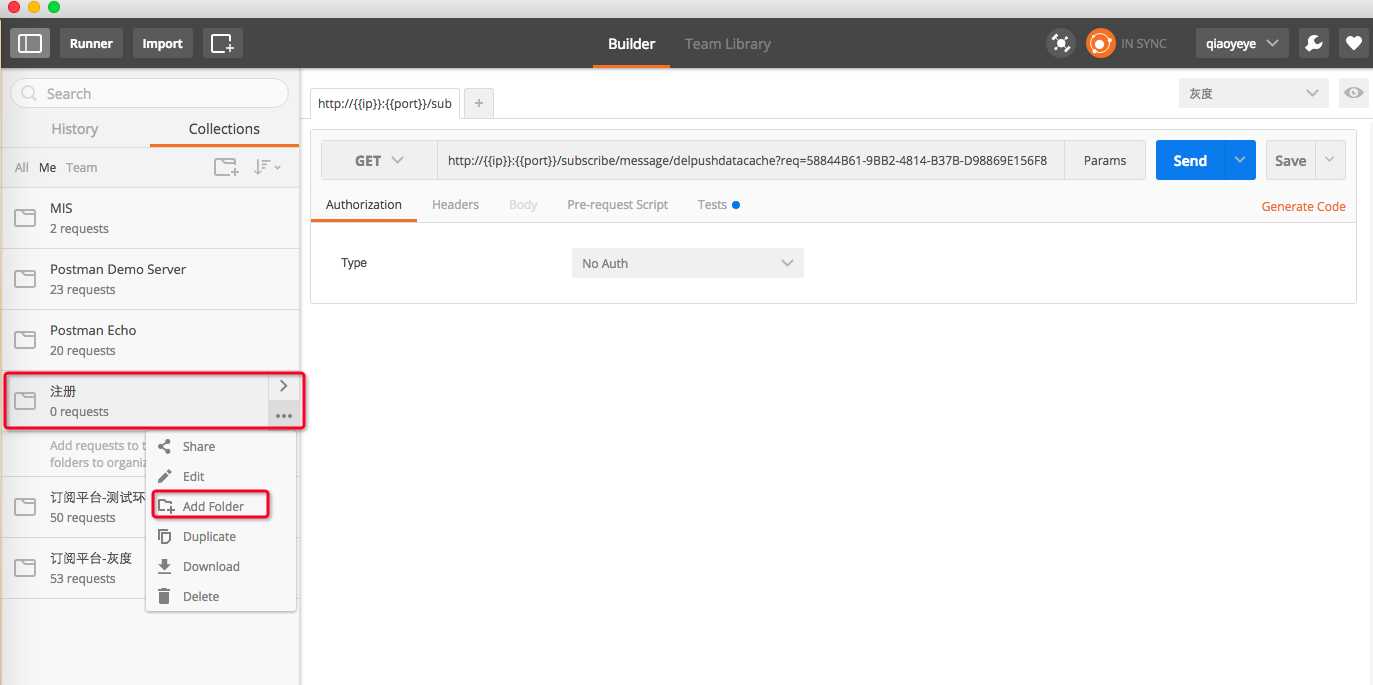This screenshot has width=1373, height=685.
Task: Open Tests tab
Action: coord(718,204)
